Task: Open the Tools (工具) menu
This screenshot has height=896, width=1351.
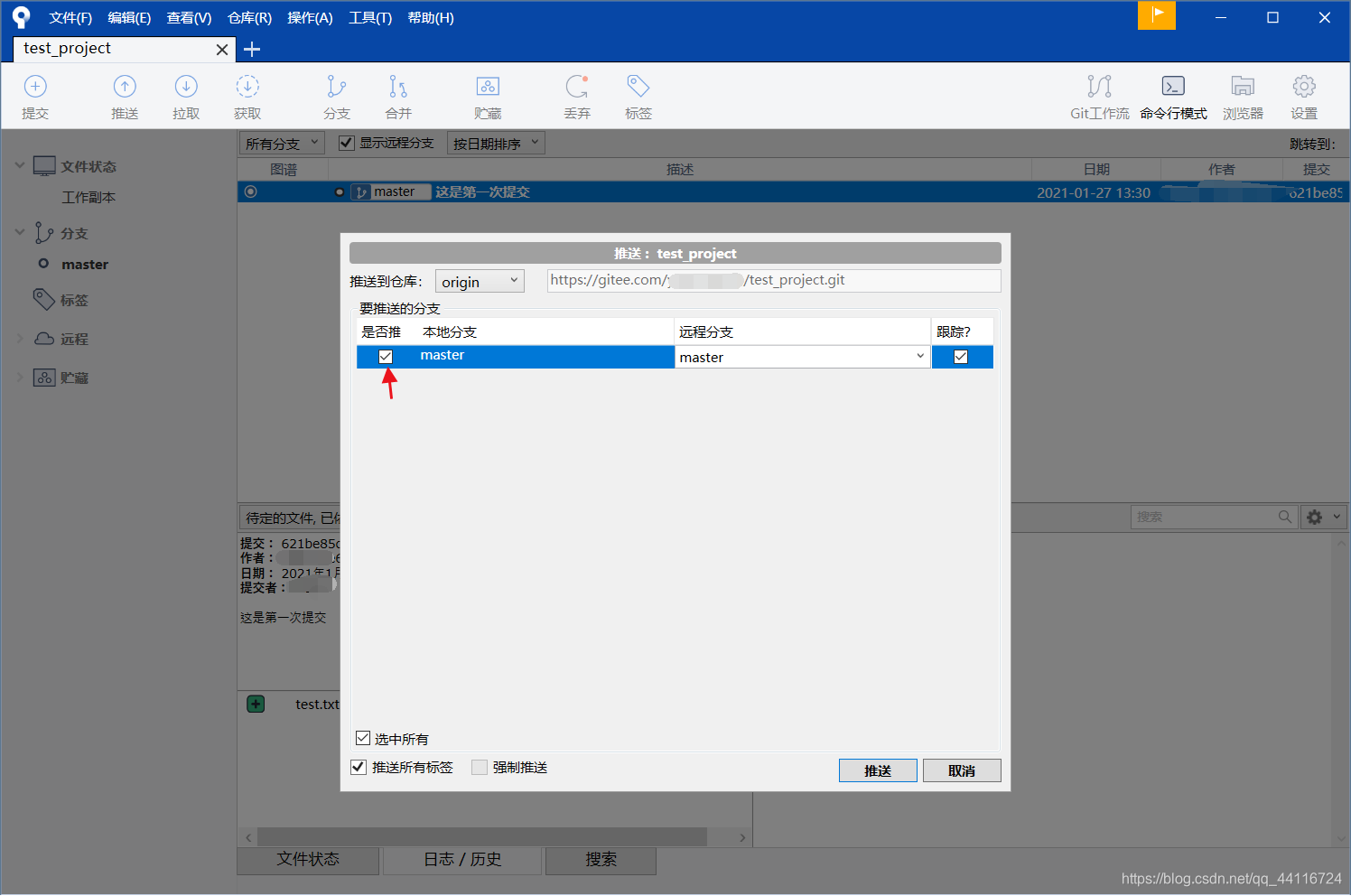Action: click(370, 18)
